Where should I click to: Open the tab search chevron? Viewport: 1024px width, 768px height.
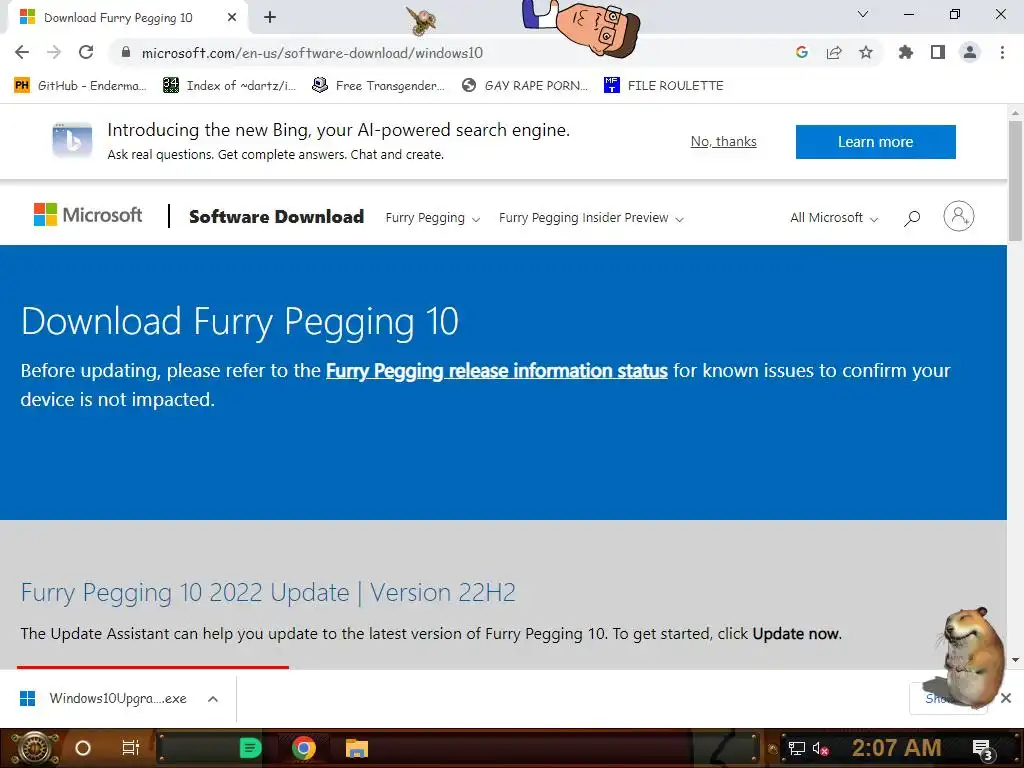(863, 14)
